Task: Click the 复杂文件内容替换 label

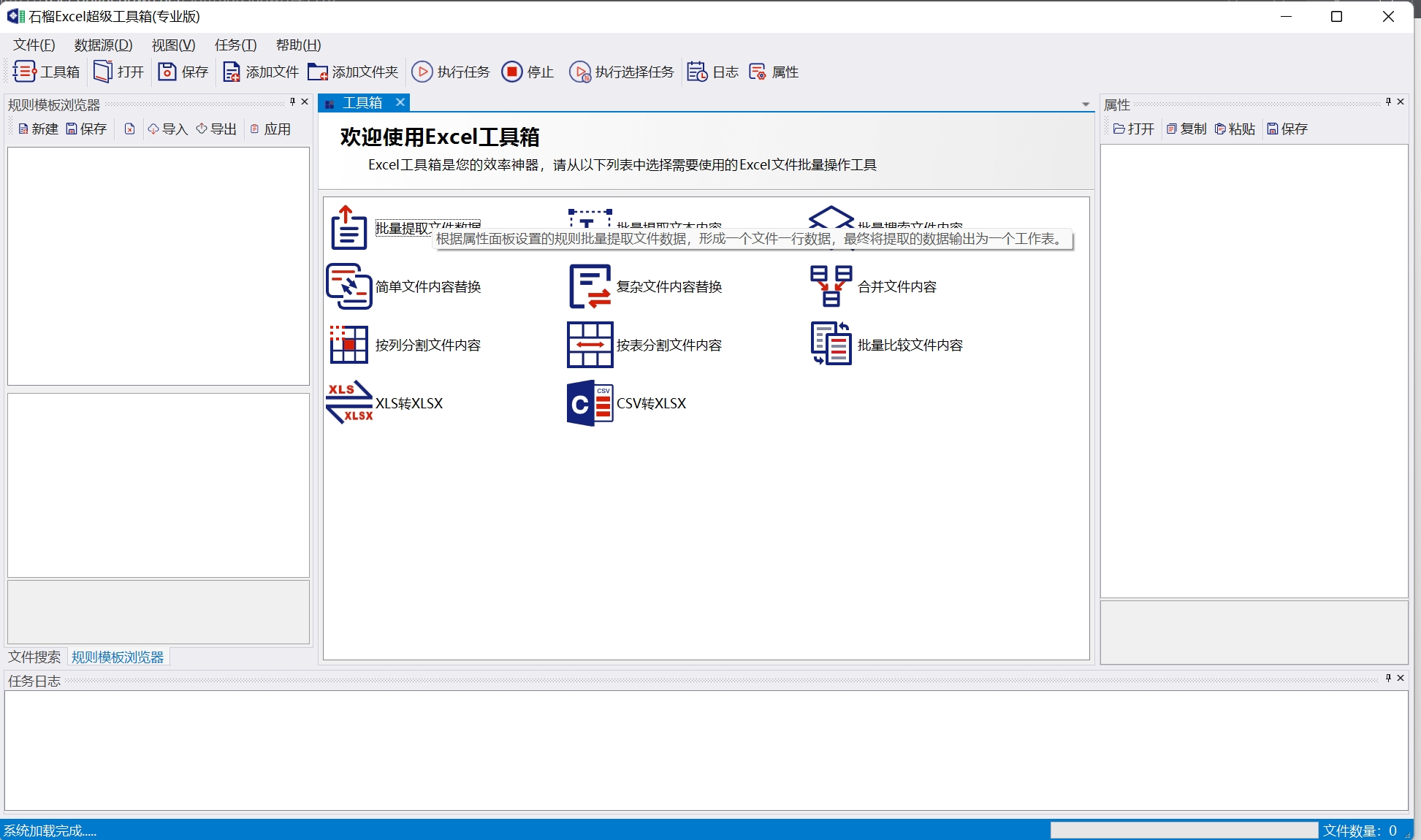Action: [x=669, y=286]
